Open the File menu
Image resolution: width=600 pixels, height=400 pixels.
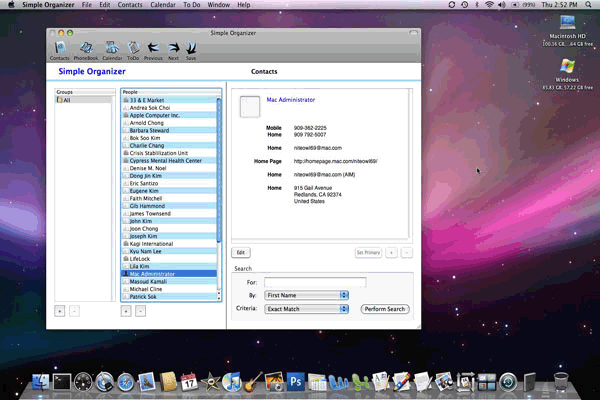(87, 5)
